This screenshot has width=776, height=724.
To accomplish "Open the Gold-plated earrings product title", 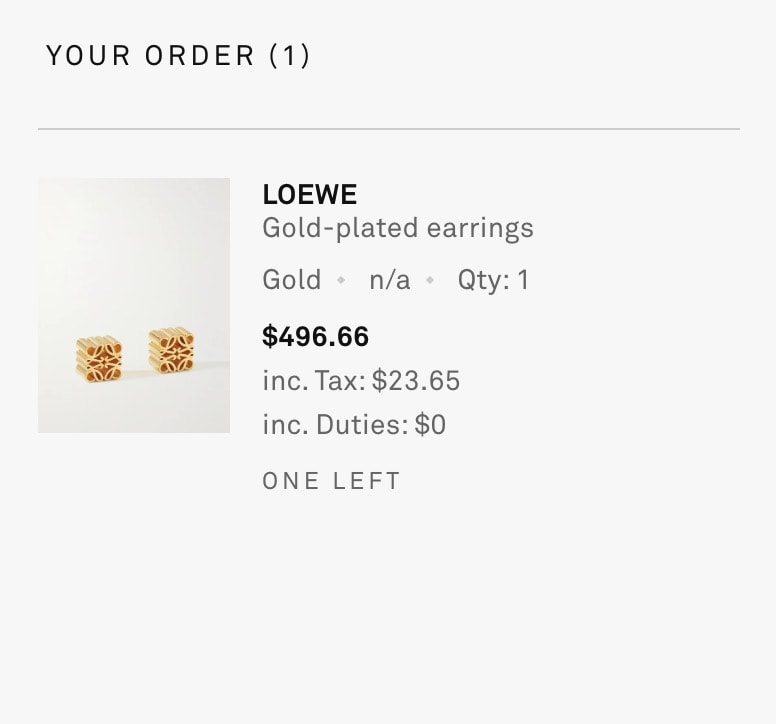I will tap(397, 228).
